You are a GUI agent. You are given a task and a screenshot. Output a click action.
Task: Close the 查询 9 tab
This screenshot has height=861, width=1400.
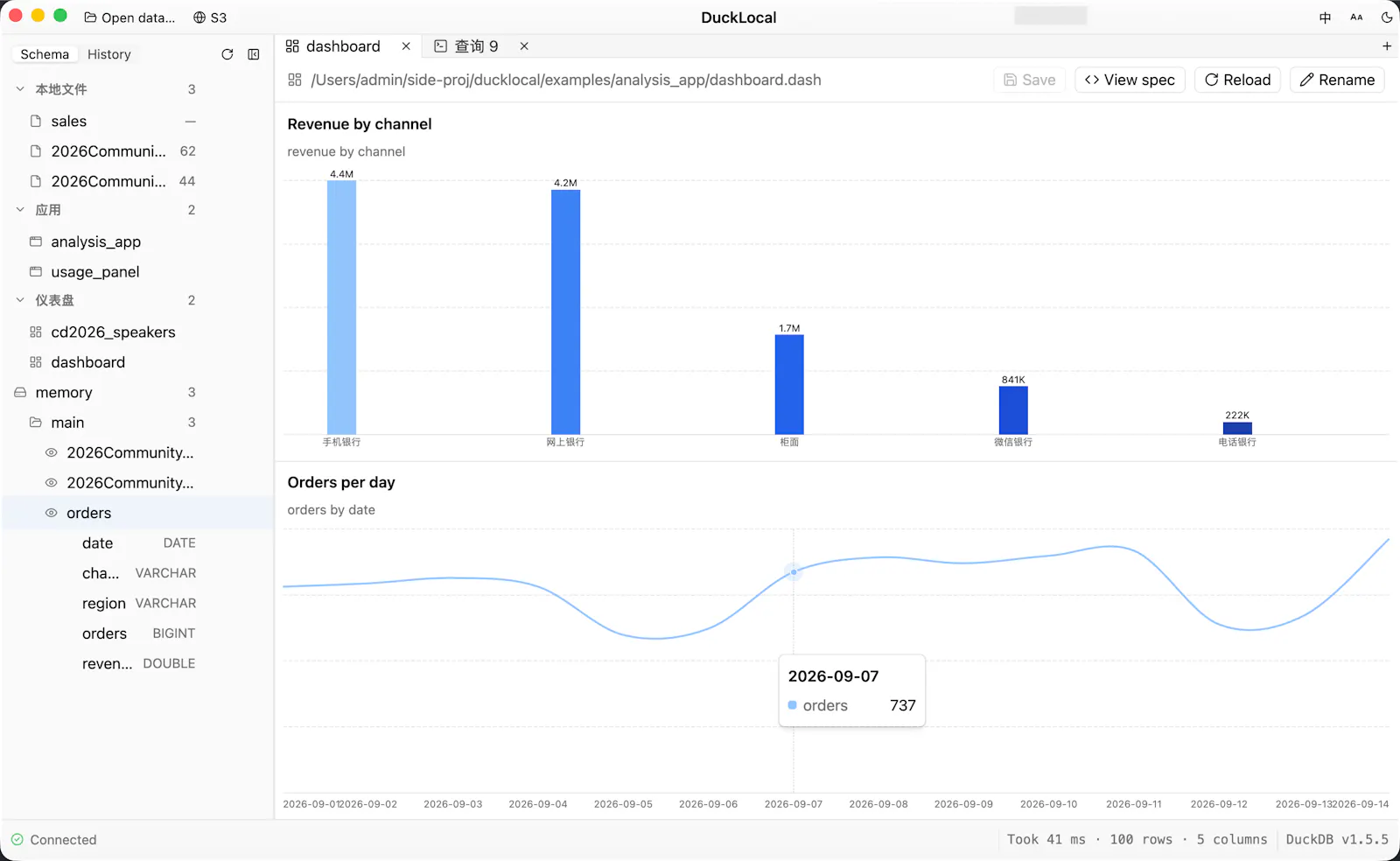[524, 46]
